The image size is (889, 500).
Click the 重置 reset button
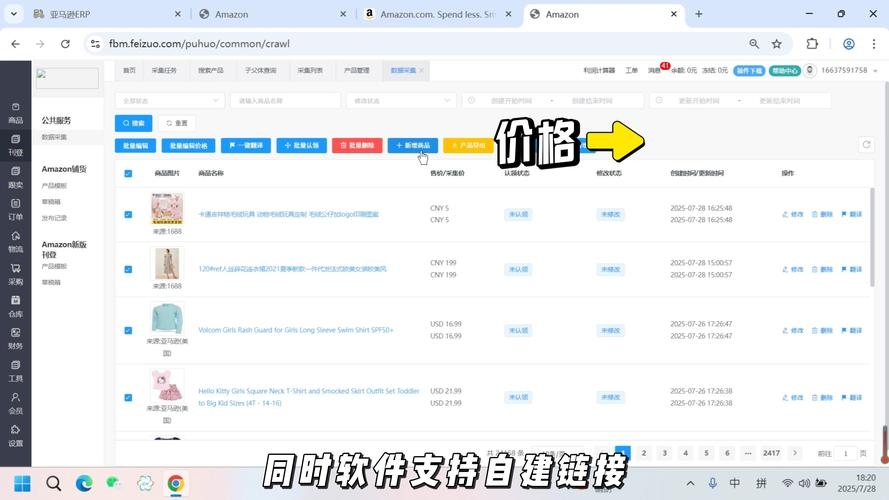(177, 123)
